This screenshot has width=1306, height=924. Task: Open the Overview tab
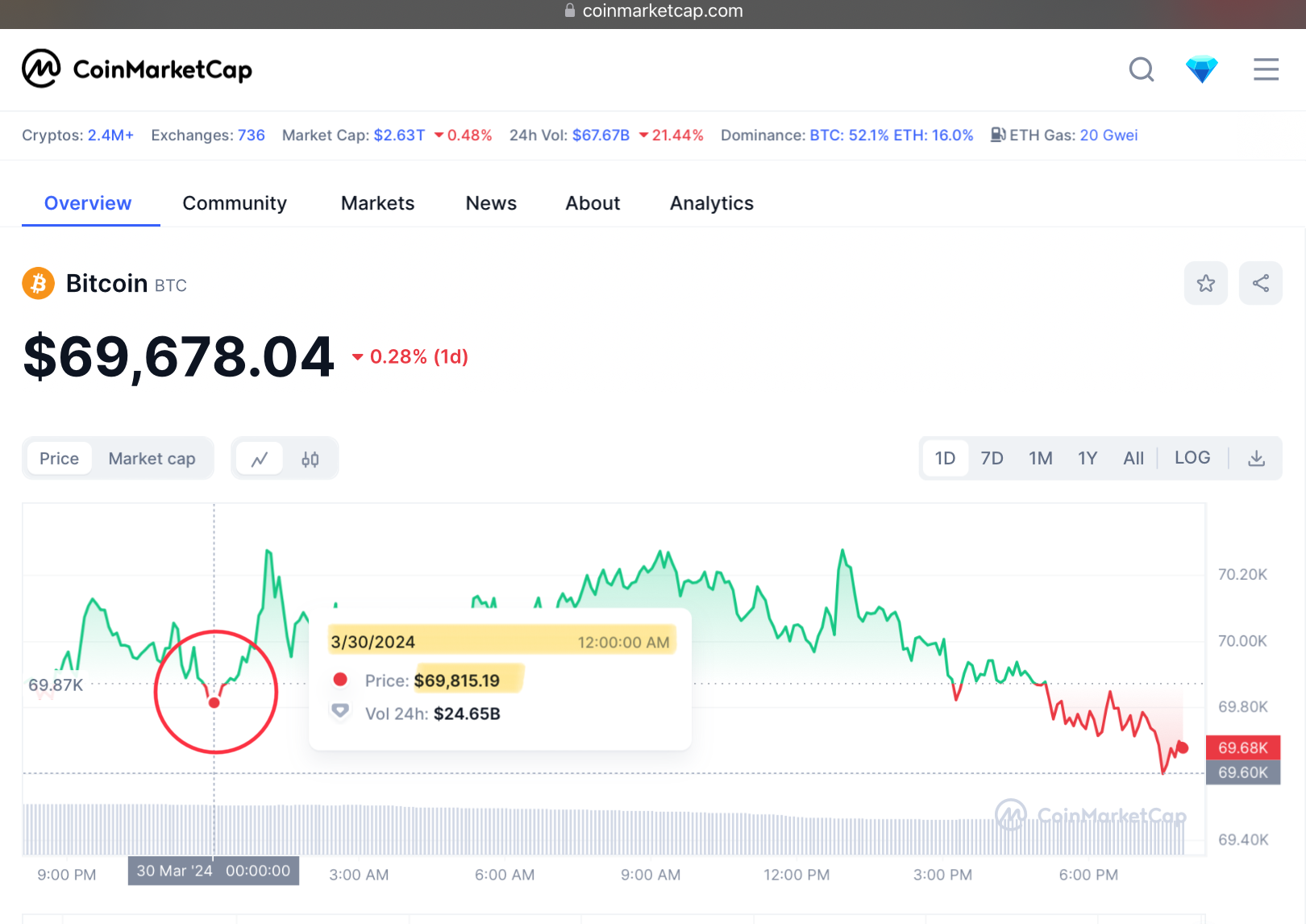coord(88,203)
